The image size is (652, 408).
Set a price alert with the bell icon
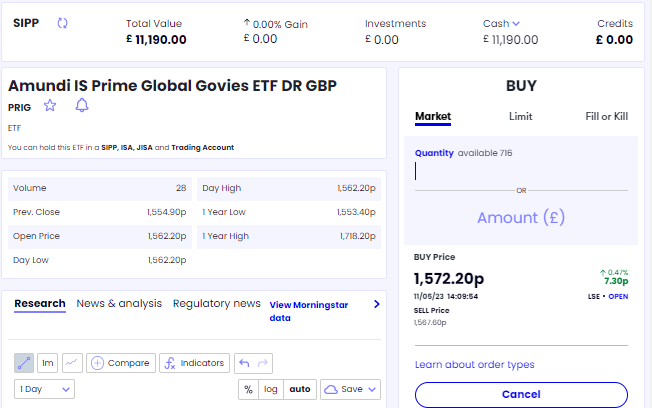[x=82, y=105]
